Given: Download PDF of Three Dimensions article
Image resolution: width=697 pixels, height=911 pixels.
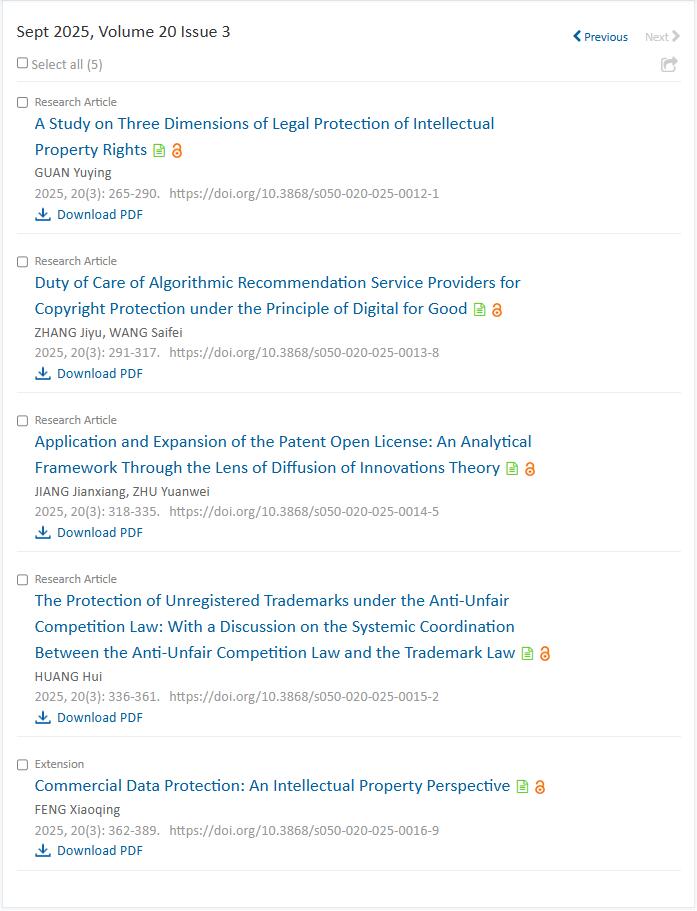Looking at the screenshot, I should point(99,214).
